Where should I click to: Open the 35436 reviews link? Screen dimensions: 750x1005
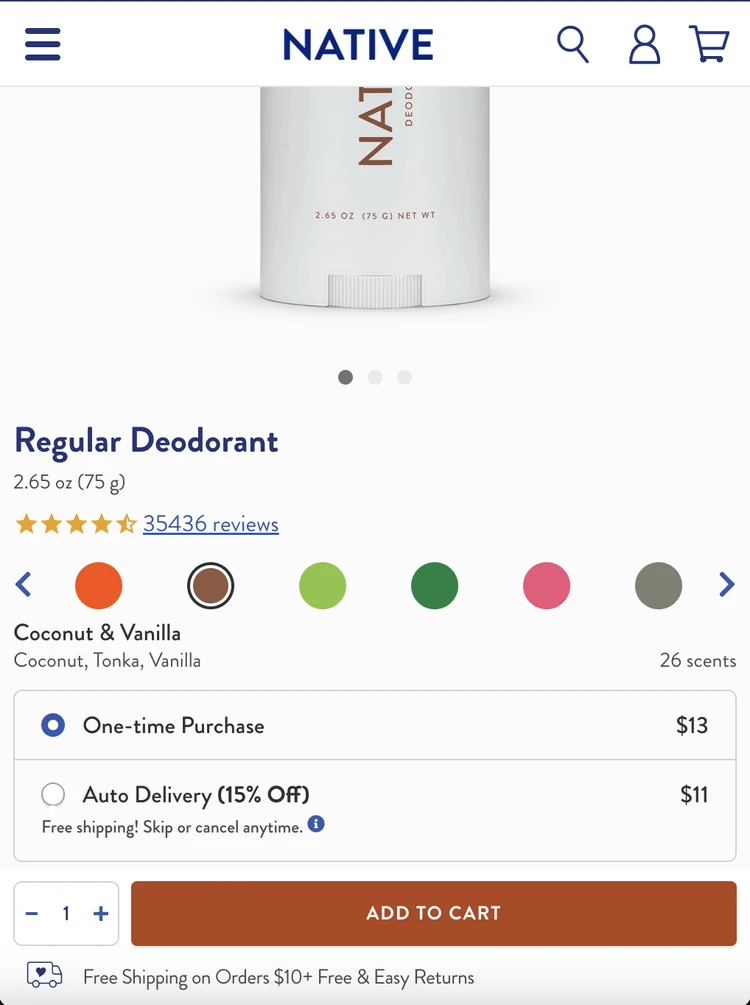click(x=211, y=524)
